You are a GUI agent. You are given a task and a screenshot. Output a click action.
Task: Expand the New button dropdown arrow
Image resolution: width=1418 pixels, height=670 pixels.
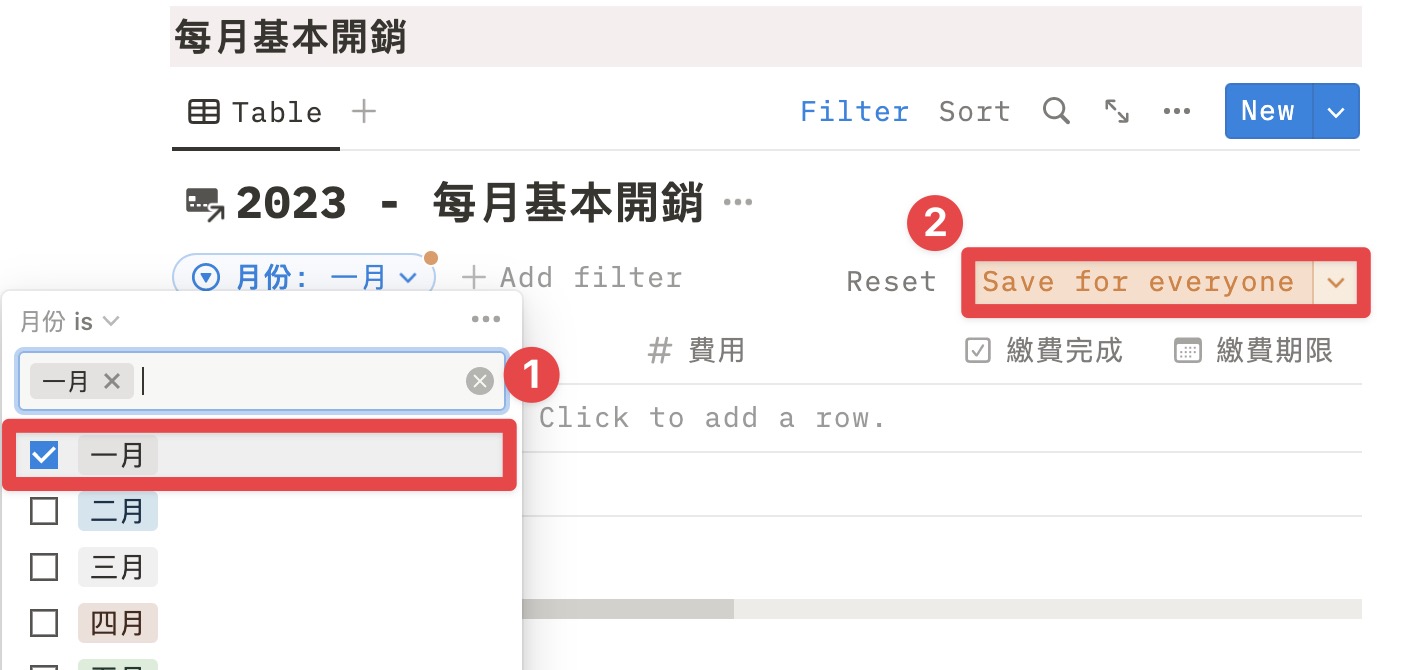click(x=1336, y=111)
